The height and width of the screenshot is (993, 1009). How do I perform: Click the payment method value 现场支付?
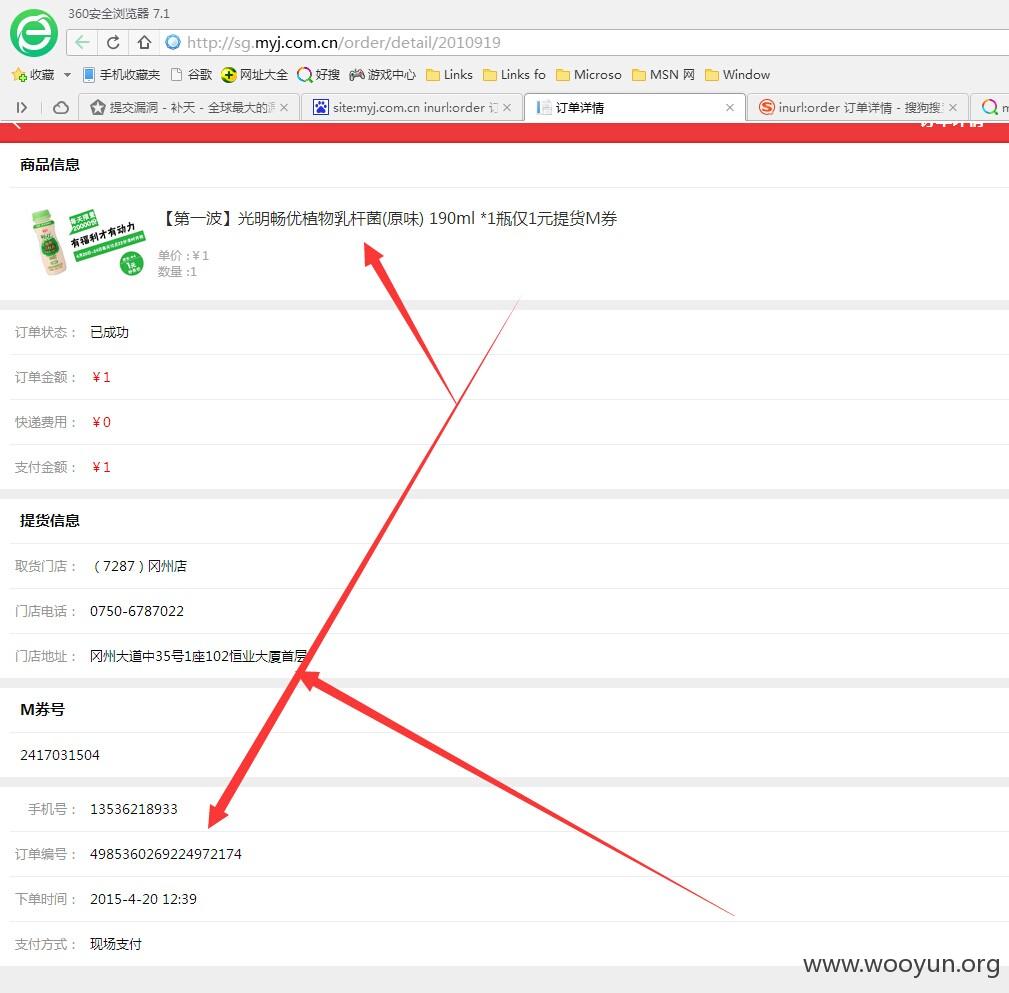click(116, 944)
